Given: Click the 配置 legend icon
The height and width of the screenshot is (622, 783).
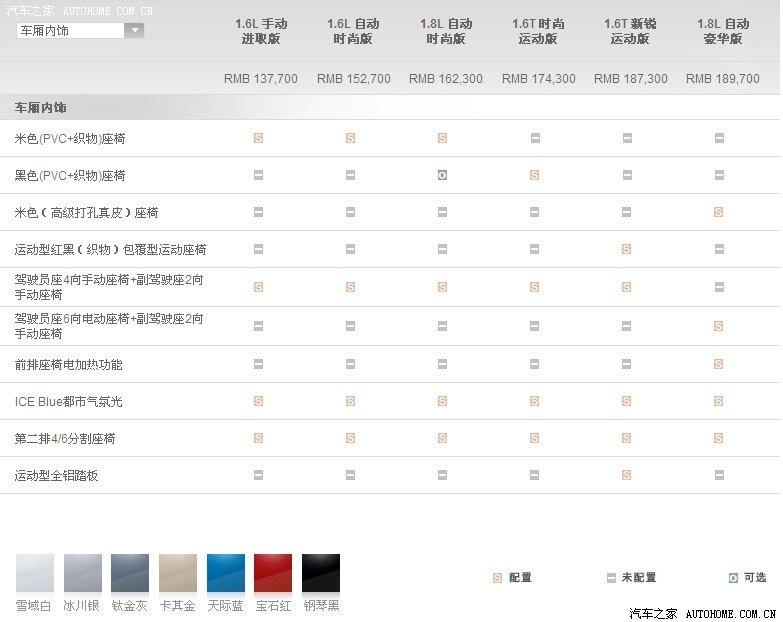Looking at the screenshot, I should [497, 578].
